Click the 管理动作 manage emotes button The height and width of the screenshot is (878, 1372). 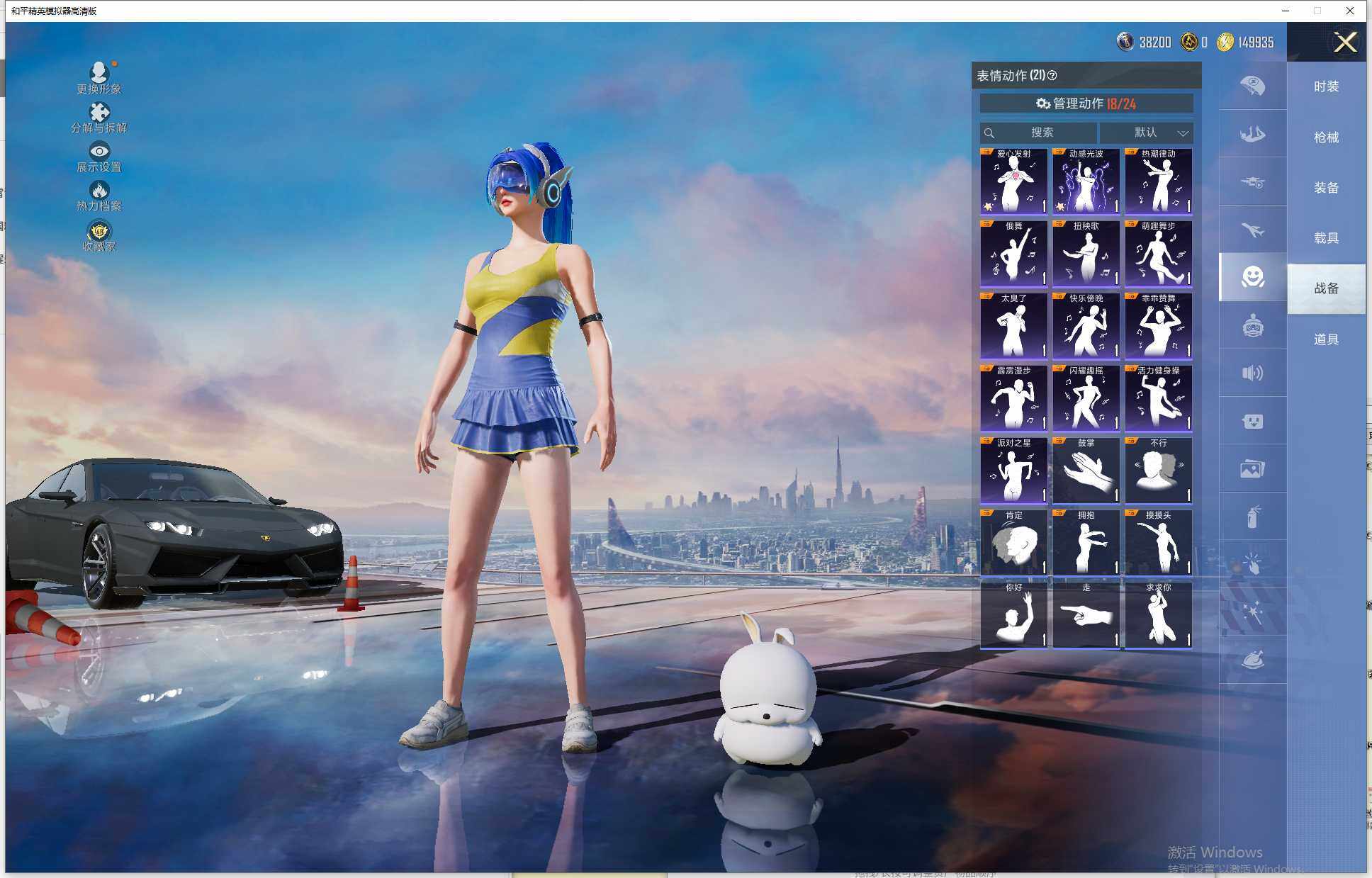(x=1086, y=103)
